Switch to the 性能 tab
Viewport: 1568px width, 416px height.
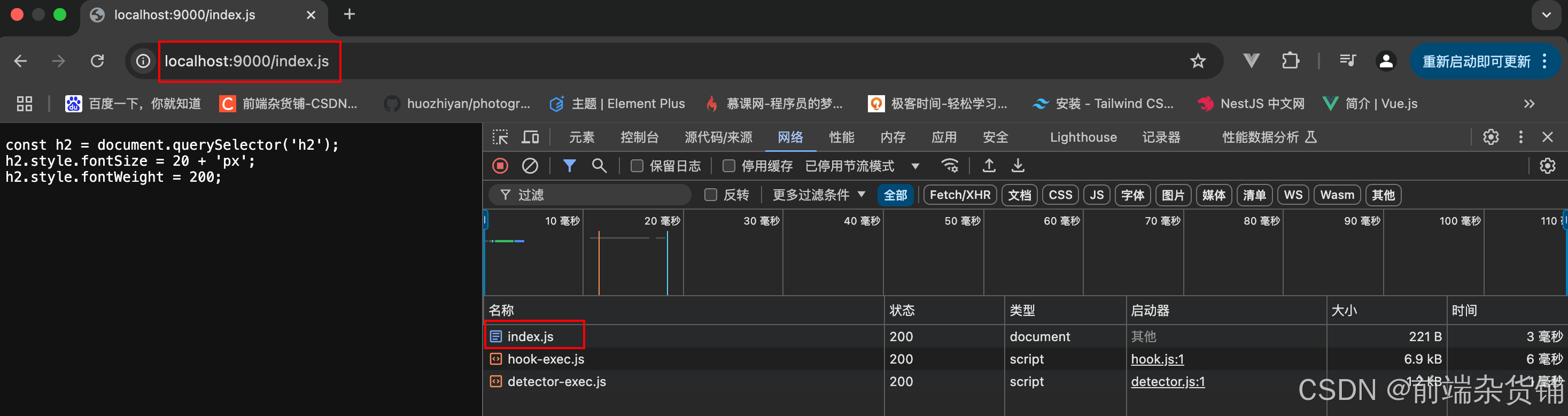(842, 137)
